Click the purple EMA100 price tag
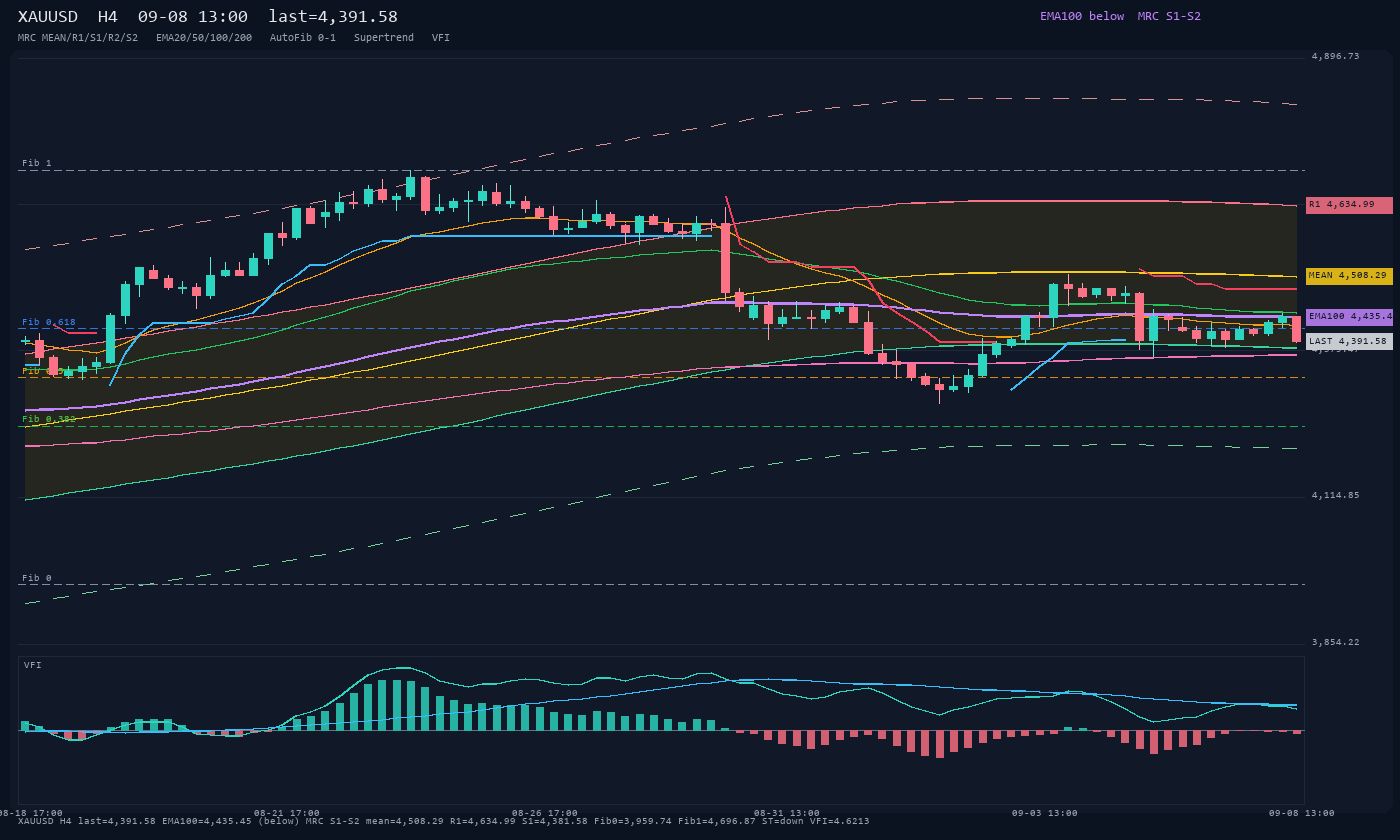The height and width of the screenshot is (840, 1400). point(1349,317)
